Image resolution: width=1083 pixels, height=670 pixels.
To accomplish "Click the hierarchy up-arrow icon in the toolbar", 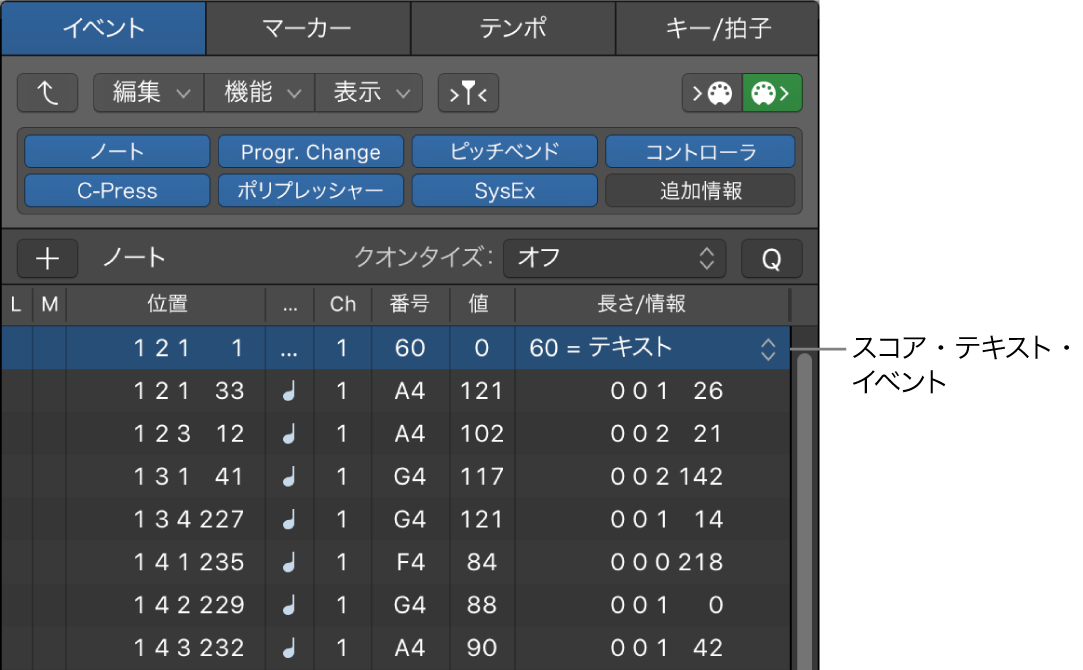I will 47,92.
